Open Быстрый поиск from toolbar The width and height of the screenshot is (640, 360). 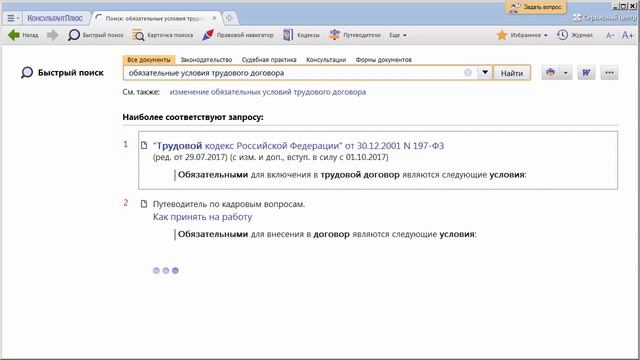[x=96, y=35]
